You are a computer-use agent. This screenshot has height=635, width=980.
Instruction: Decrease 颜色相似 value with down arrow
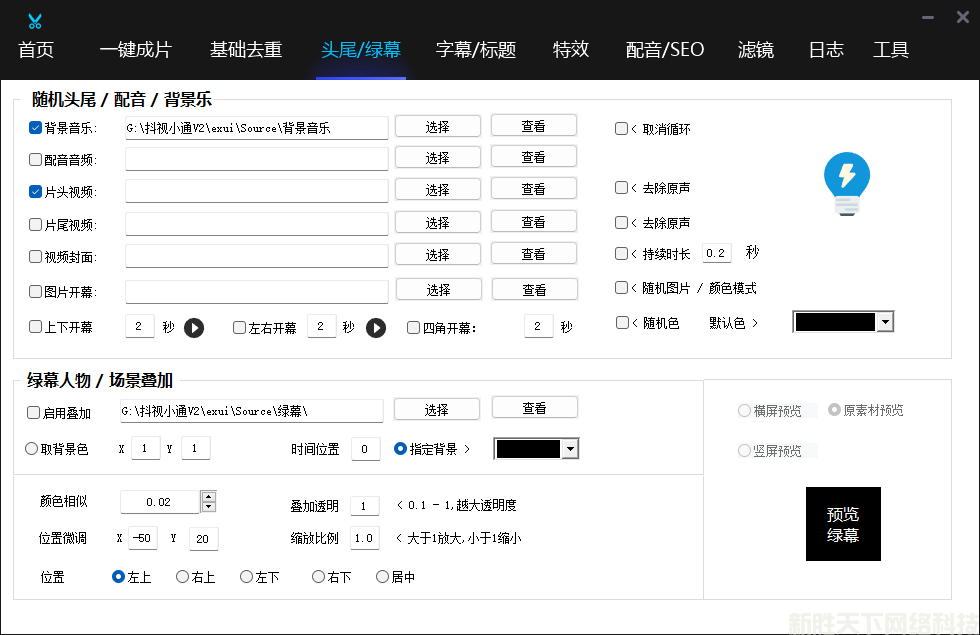(x=208, y=507)
